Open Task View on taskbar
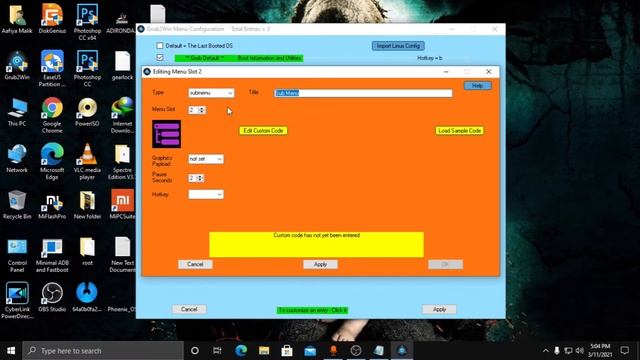640x360 pixels. pos(217,351)
